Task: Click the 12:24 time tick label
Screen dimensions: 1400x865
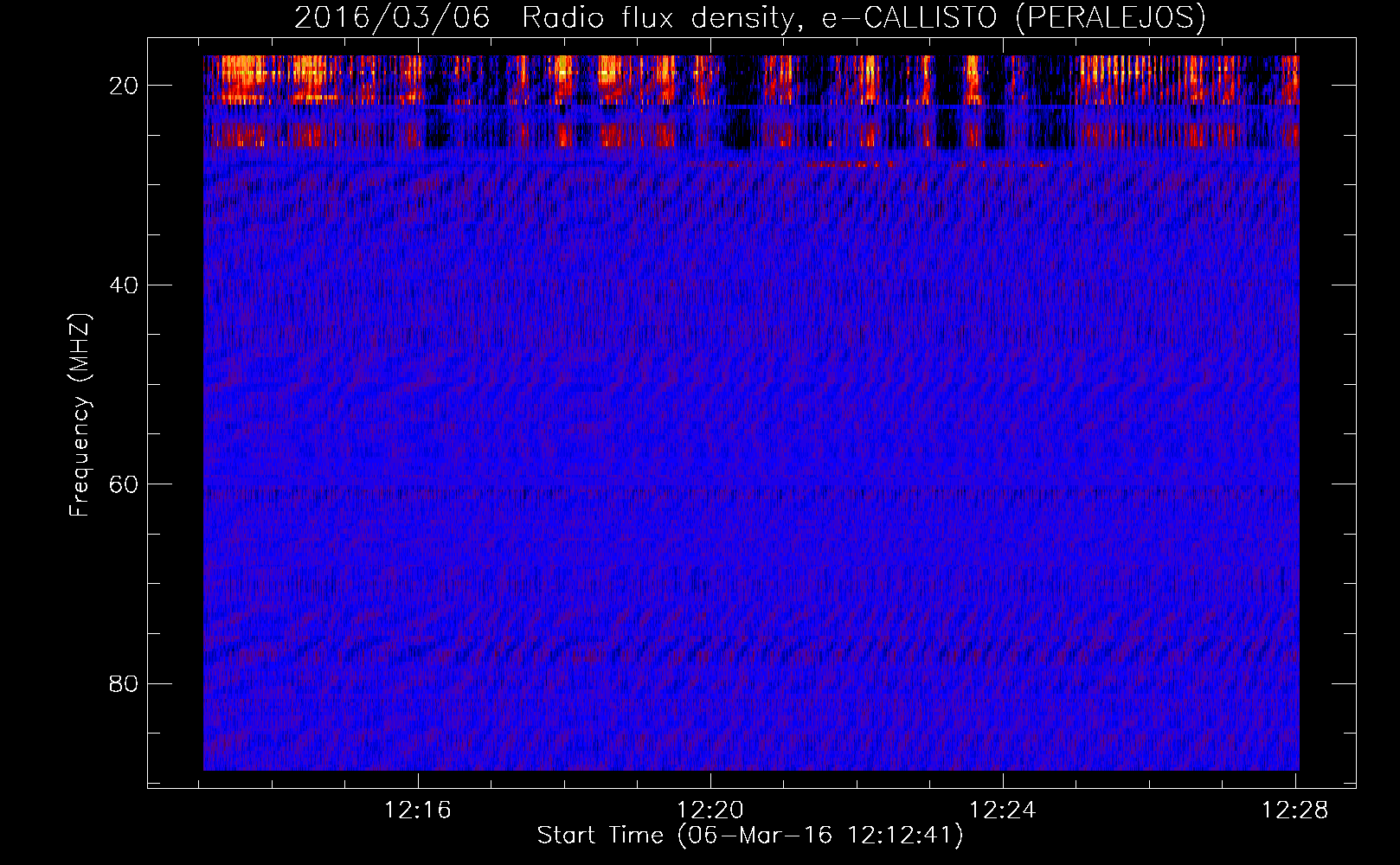Action: (x=1003, y=811)
